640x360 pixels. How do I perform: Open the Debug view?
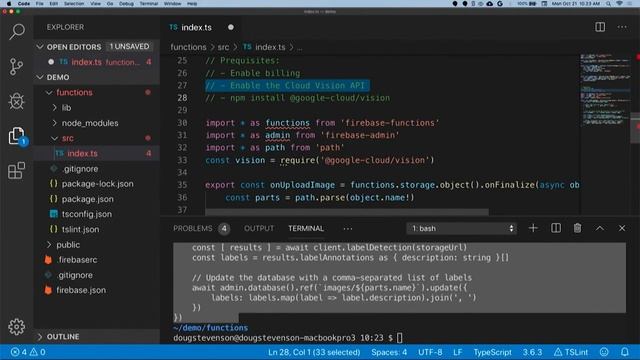17,101
